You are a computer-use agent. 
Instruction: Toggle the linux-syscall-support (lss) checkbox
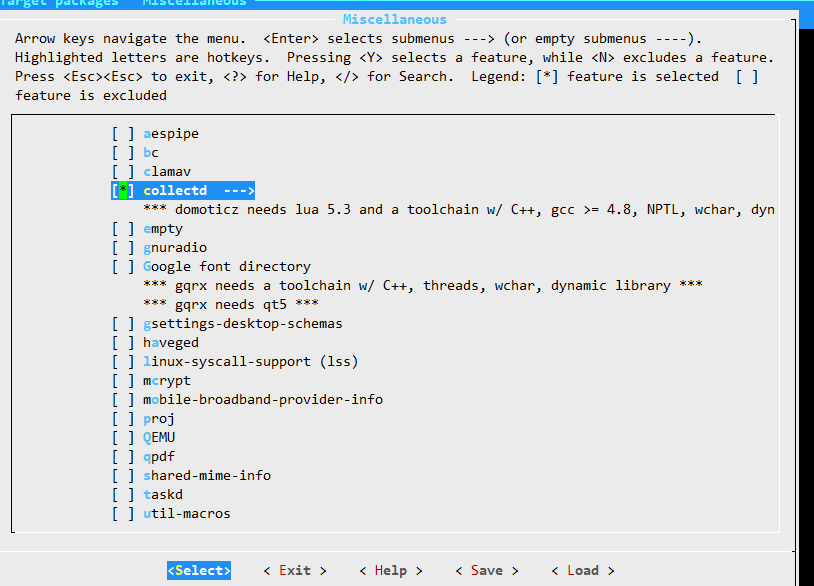(123, 362)
